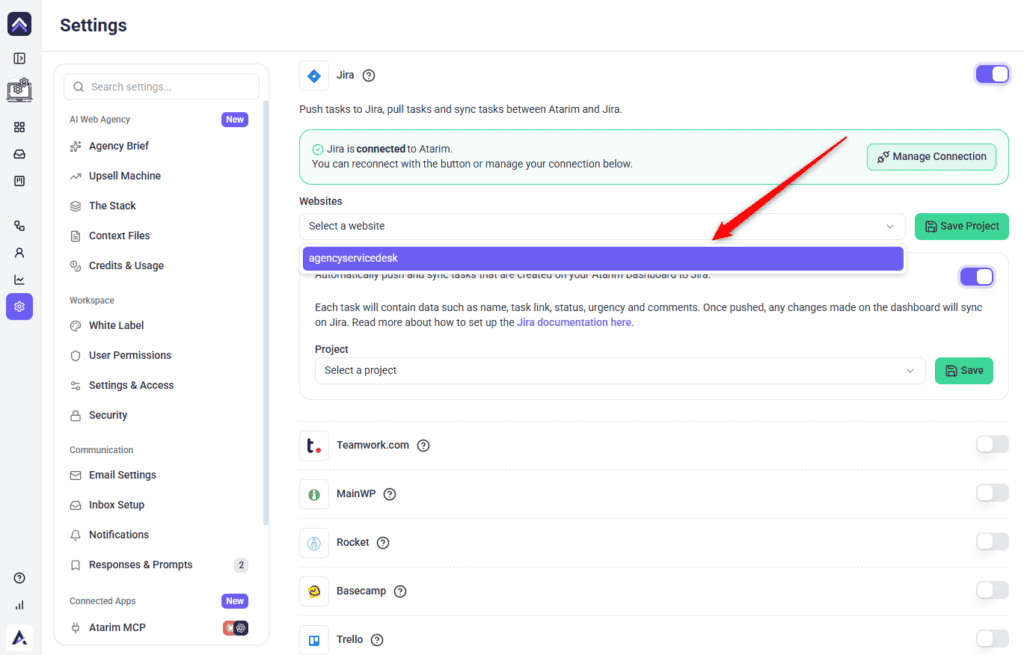This screenshot has height=655, width=1024.
Task: Open the dashboard grid icon
Action: tap(20, 127)
